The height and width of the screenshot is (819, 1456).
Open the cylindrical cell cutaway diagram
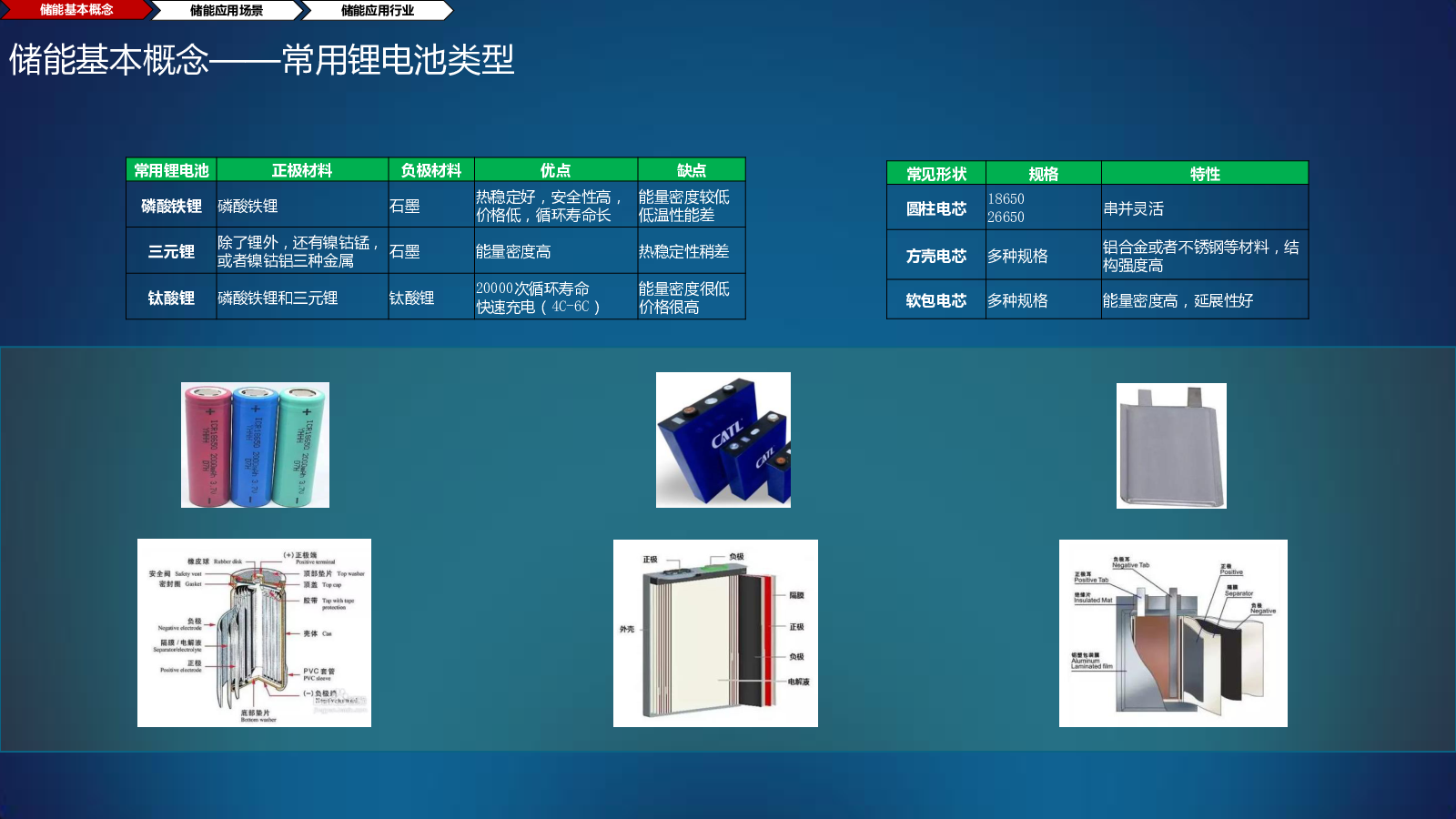click(254, 632)
